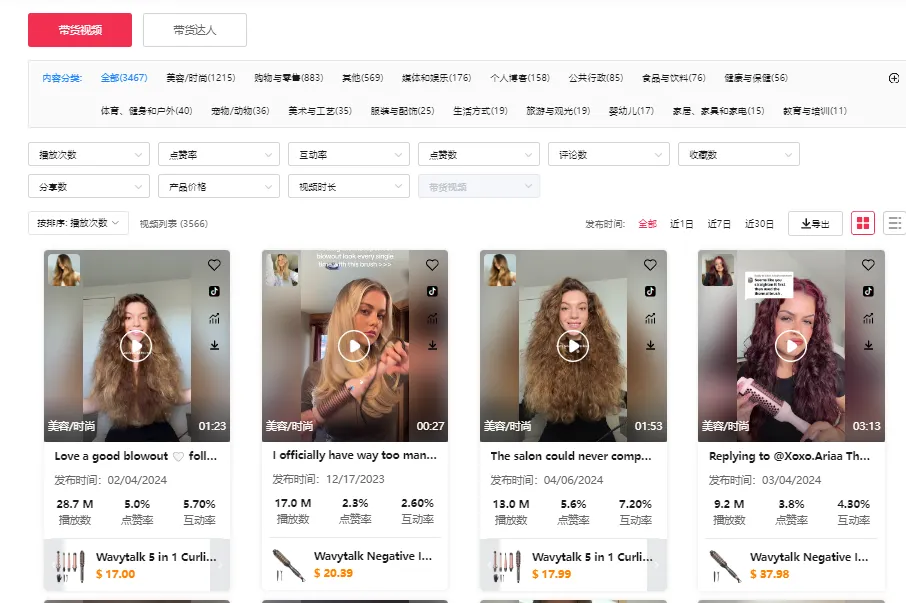Open TikTok link on Replying to @Xoxo.Ariaa video
This screenshot has width=906, height=603.
click(x=868, y=291)
